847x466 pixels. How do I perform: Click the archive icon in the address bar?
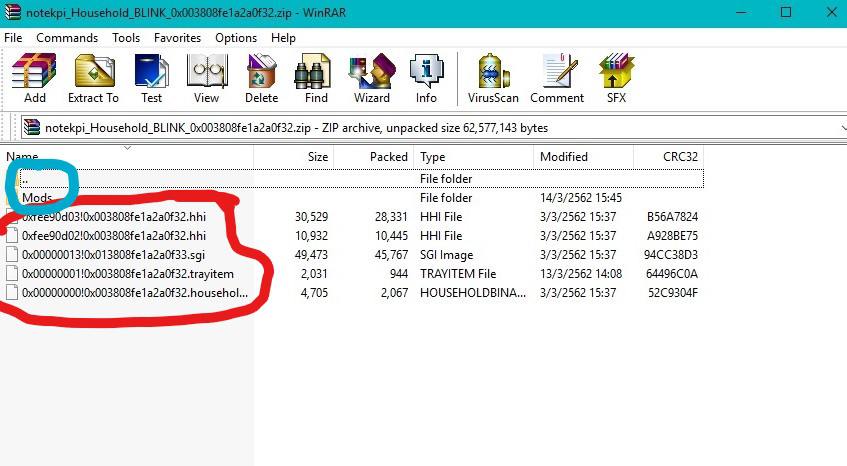pos(32,127)
